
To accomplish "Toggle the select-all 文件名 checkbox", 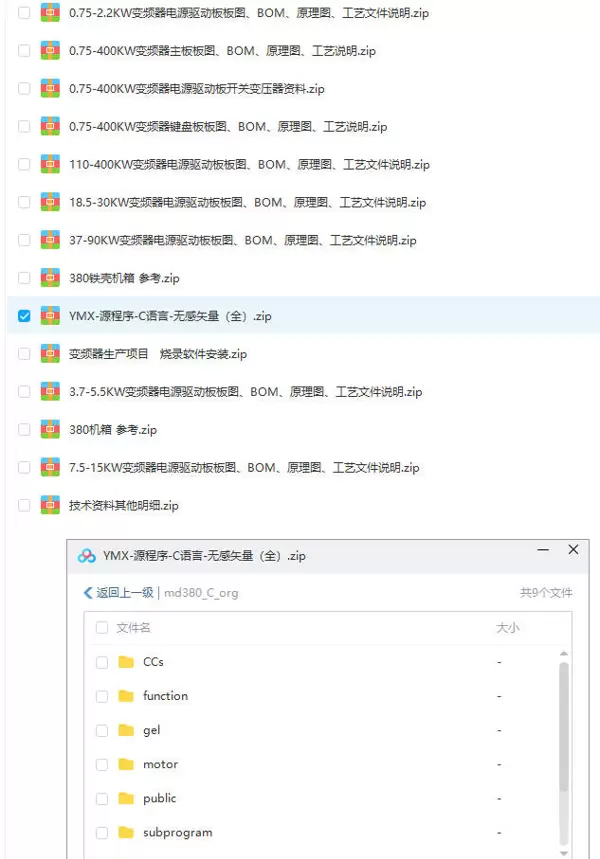I will tap(102, 627).
